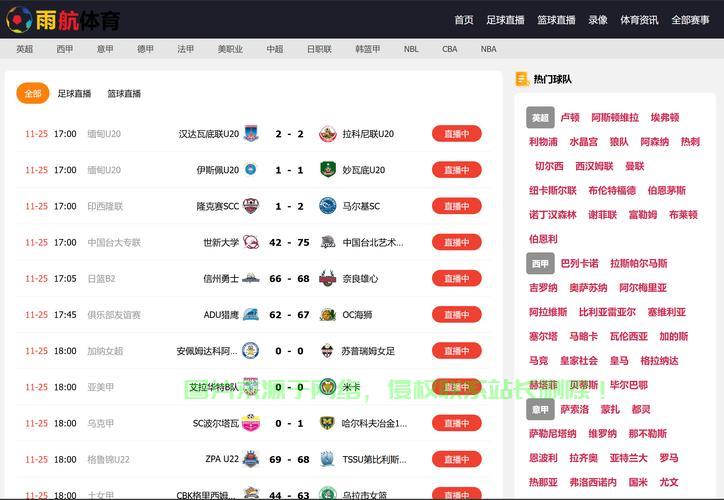The image size is (724, 500).
Task: Click the 热门球队 list icon
Action: [x=522, y=79]
